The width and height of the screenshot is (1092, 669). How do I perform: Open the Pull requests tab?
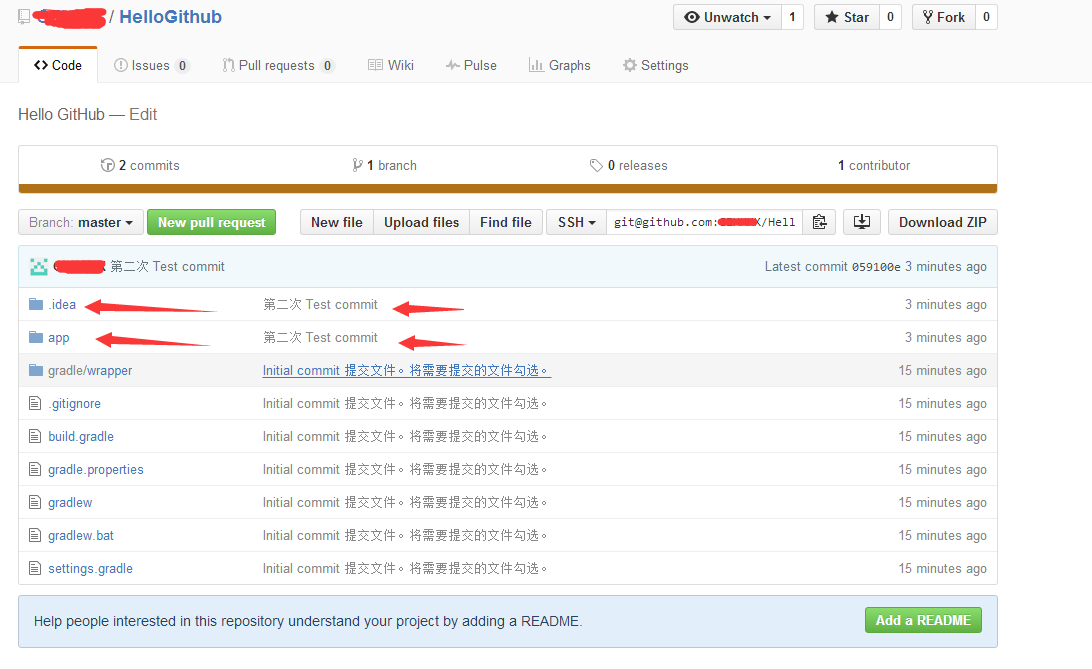(278, 65)
